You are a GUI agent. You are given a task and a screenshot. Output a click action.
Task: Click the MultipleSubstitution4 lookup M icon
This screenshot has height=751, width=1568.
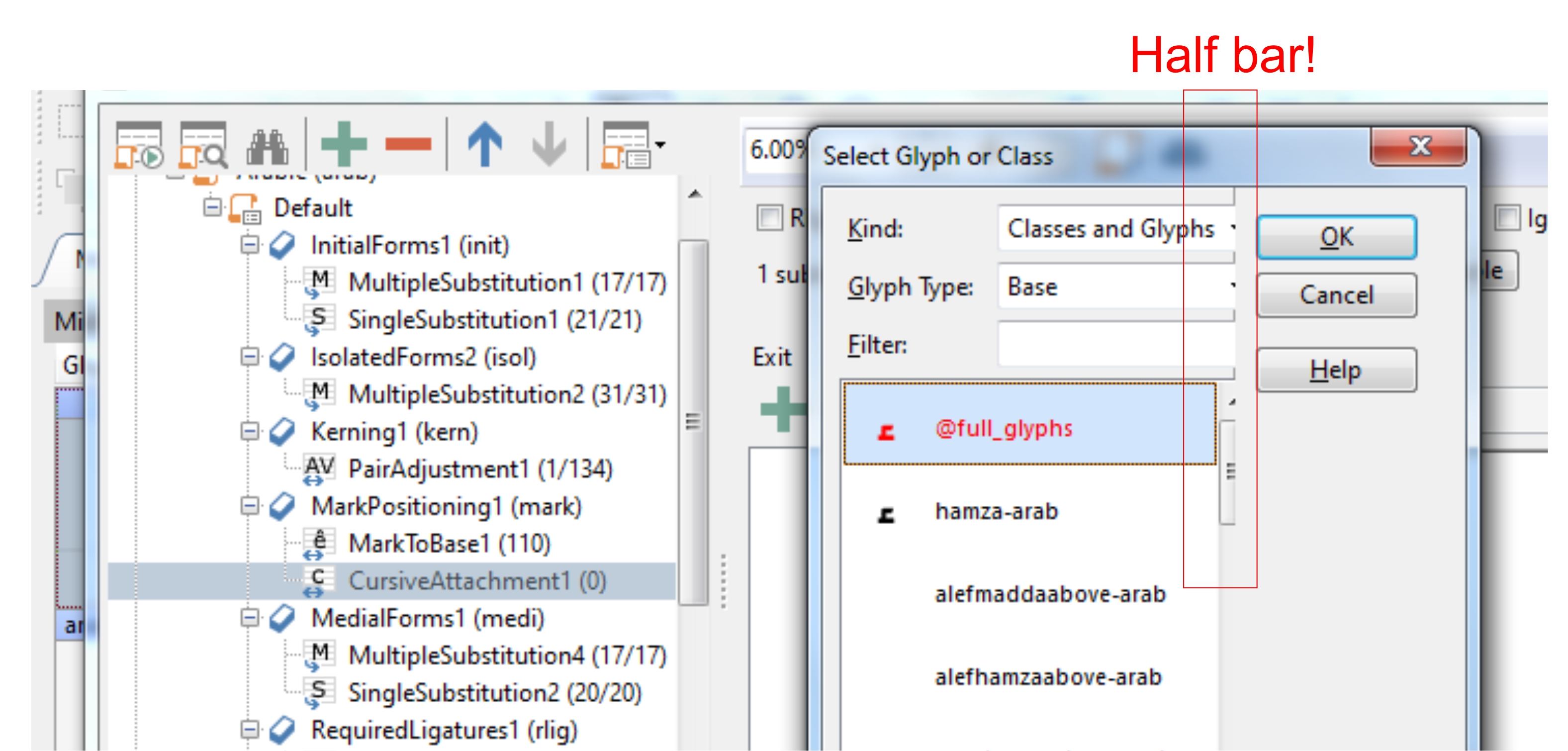(319, 656)
